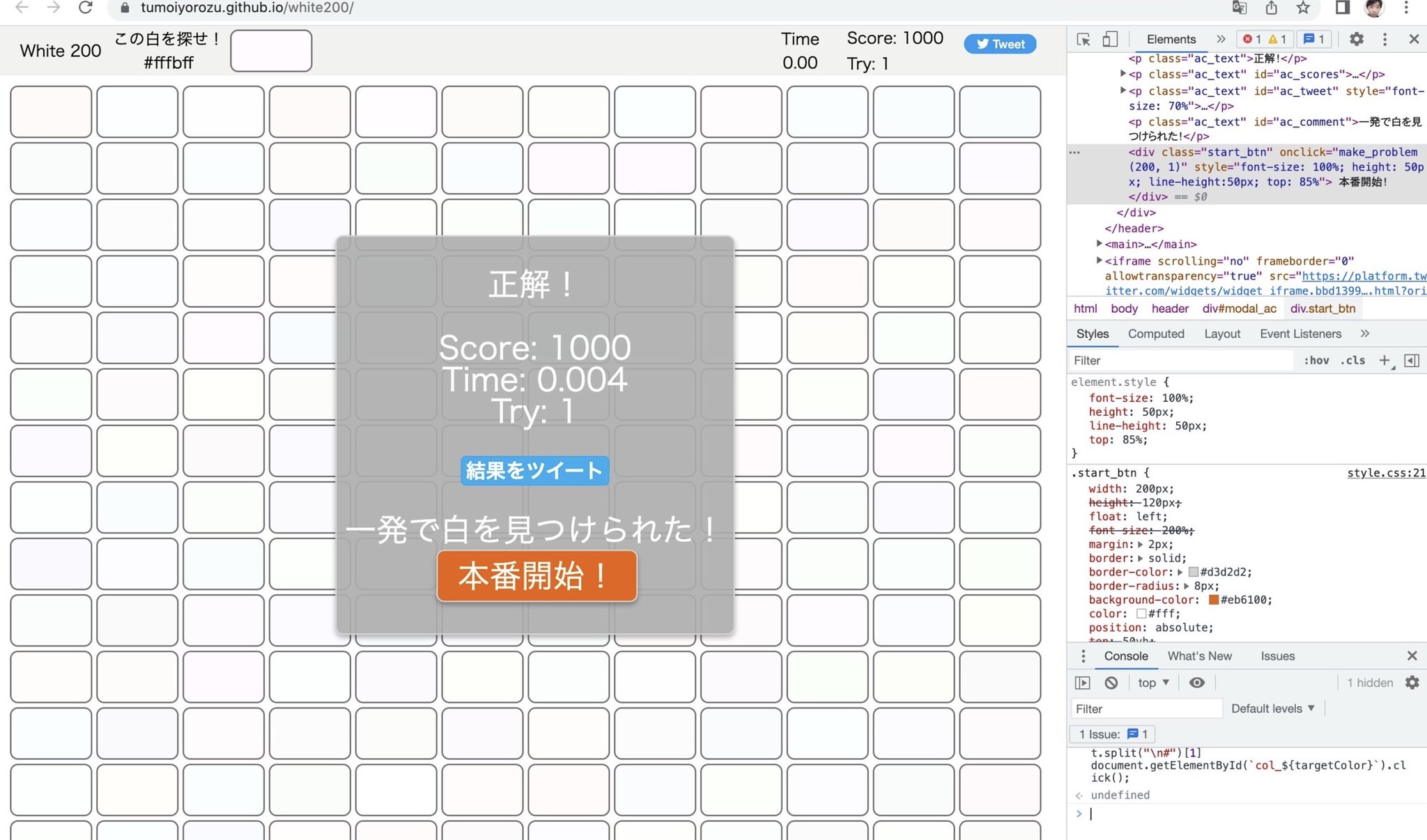Click the #eb6100 background color swatch
The height and width of the screenshot is (840, 1427).
coord(1213,600)
